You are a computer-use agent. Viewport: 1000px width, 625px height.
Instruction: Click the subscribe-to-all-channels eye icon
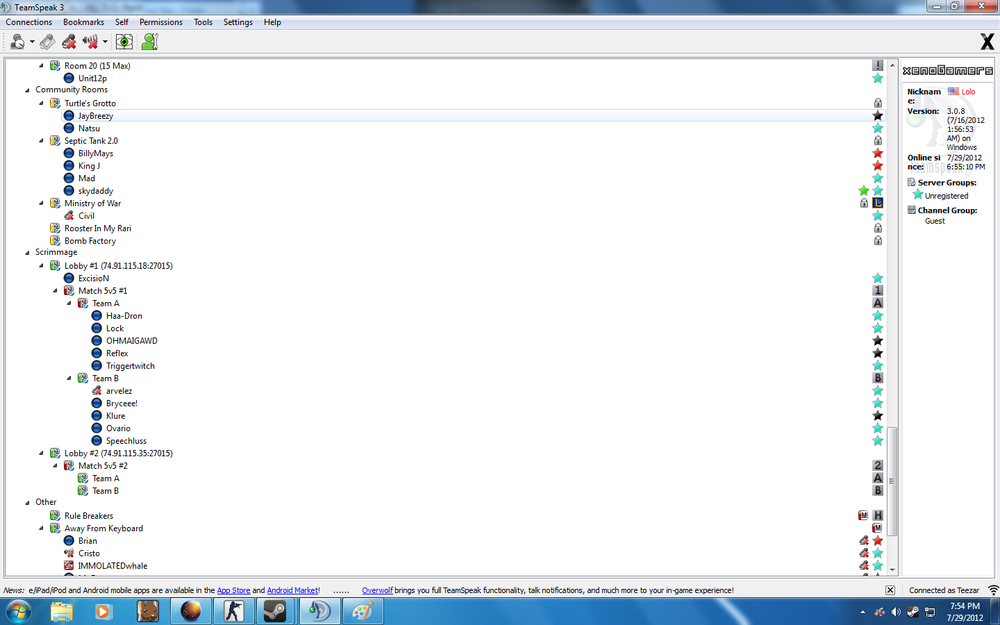(124, 42)
